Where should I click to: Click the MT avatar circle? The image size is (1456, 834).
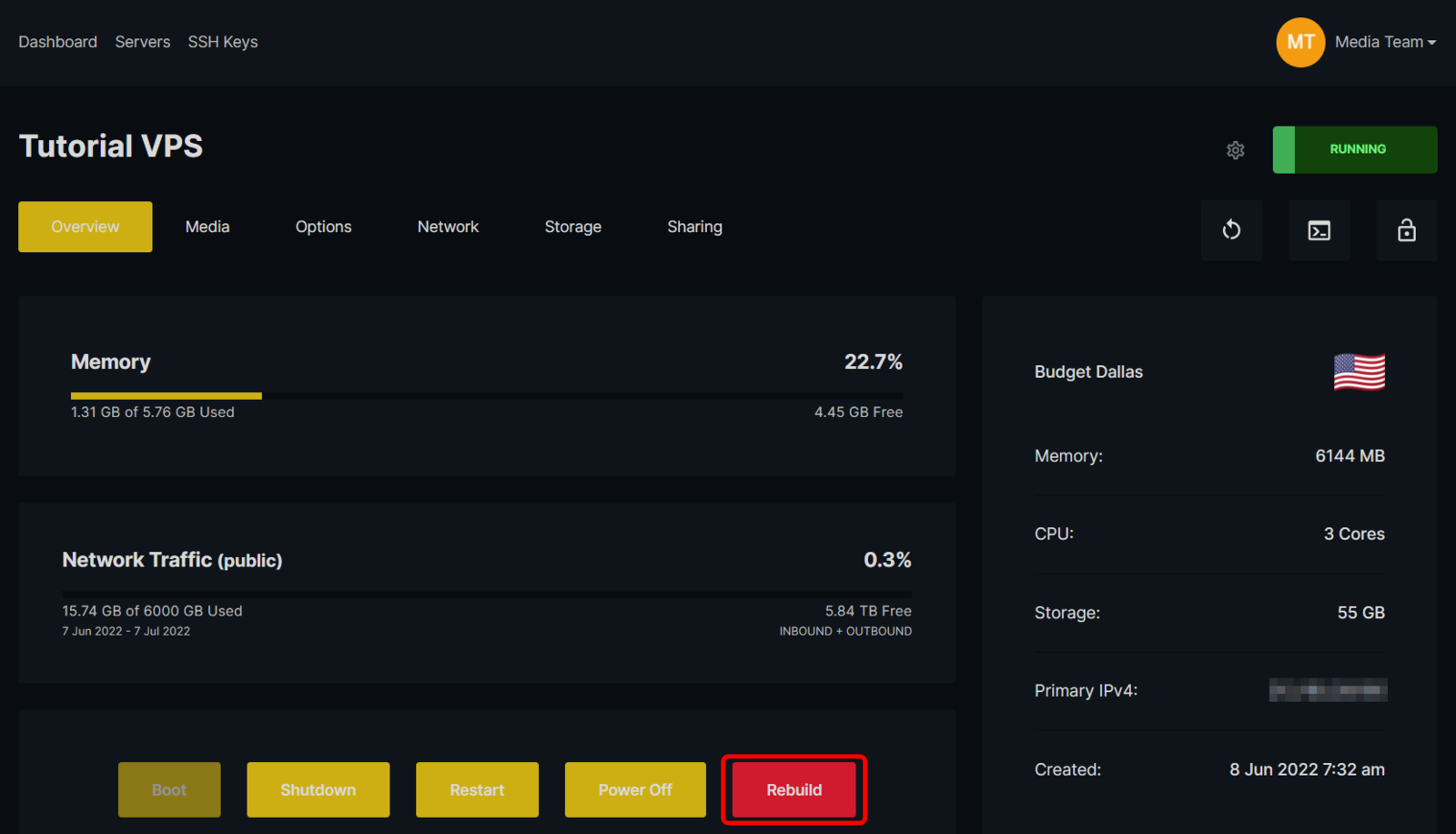(x=1299, y=42)
